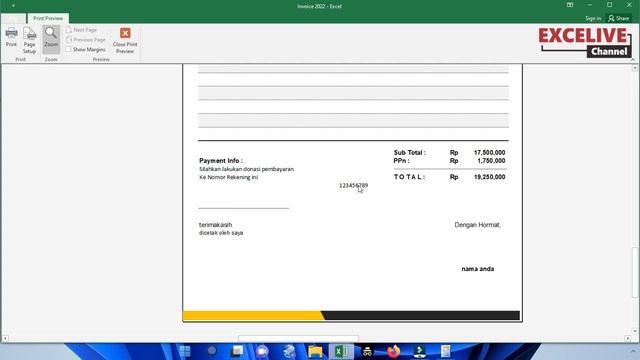
Task: Click the vertical scrollbar up arrow
Action: click(x=635, y=68)
